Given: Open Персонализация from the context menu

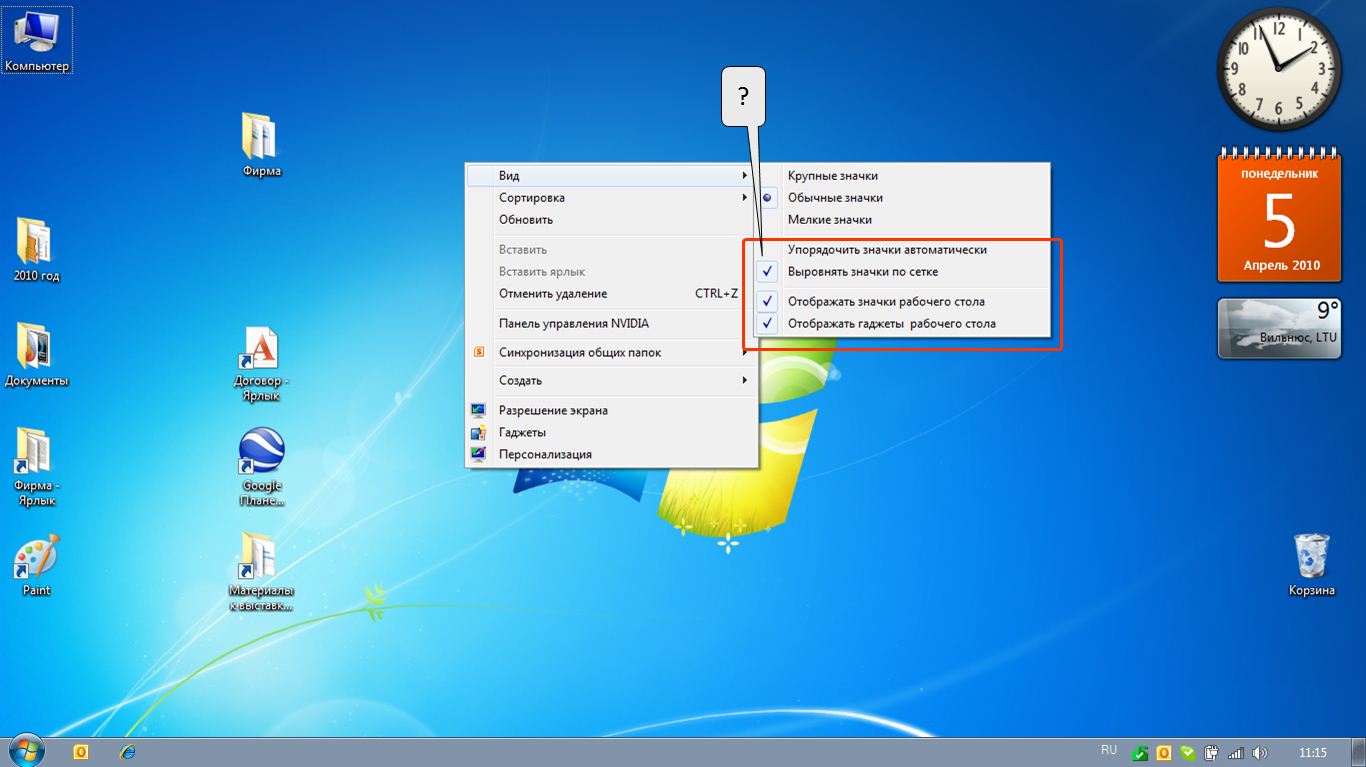Looking at the screenshot, I should [545, 454].
